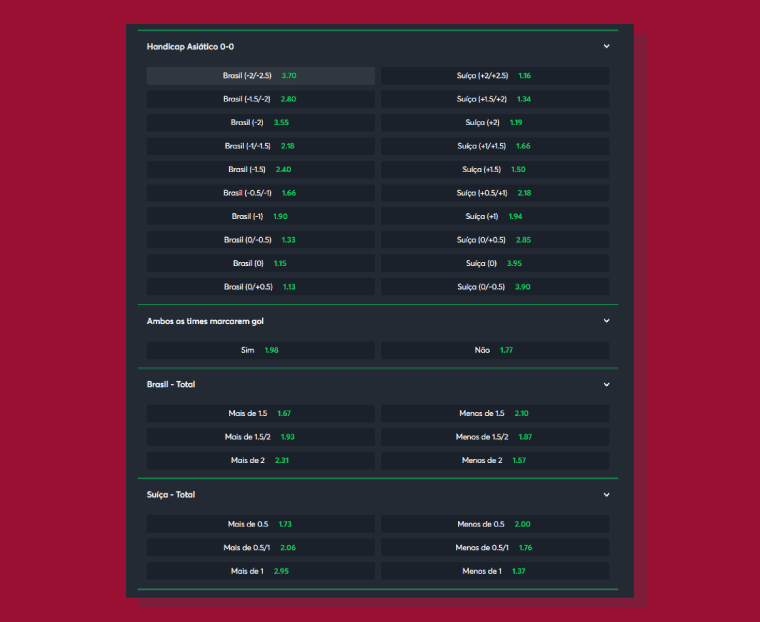This screenshot has width=760, height=622.
Task: Pick Menos de 1.5/2 at 1.87
Action: click(x=495, y=437)
